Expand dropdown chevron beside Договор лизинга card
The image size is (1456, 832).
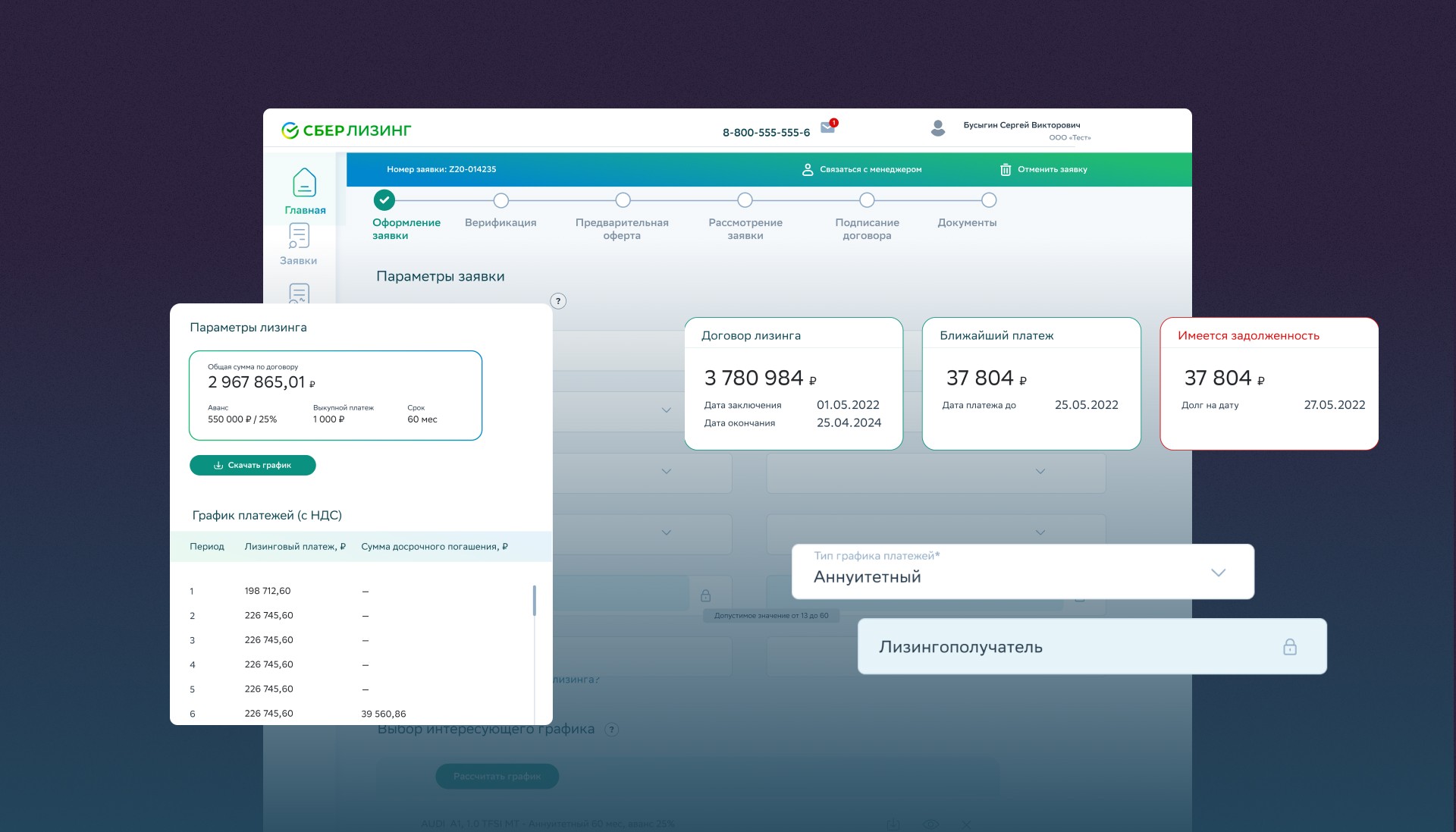pyautogui.click(x=667, y=410)
